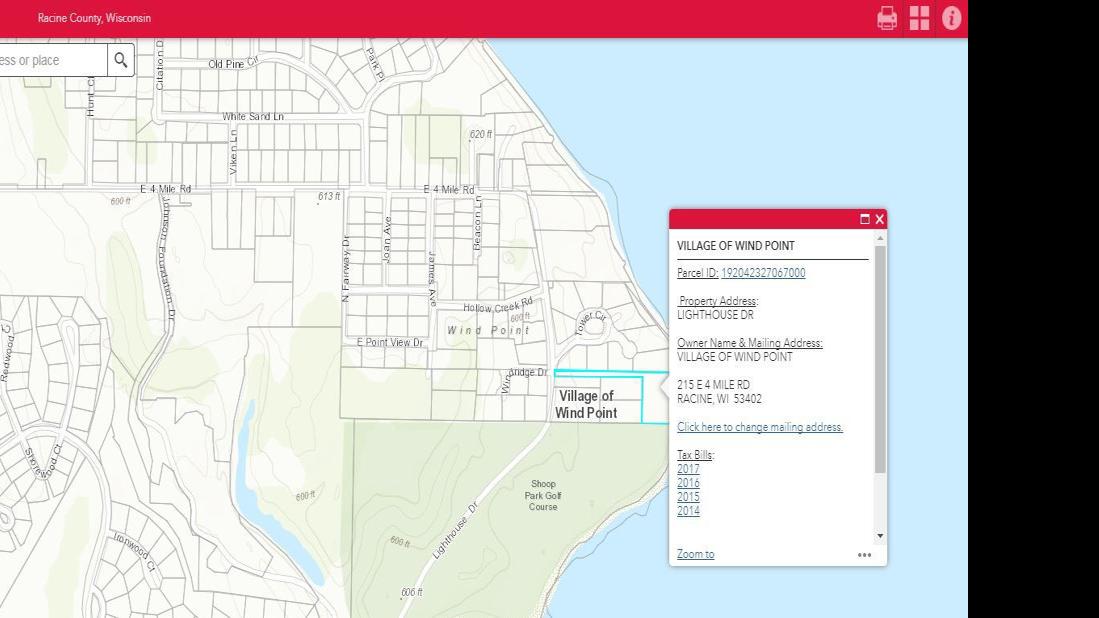
Task: Click the 620 ft elevation marker
Action: coord(480,134)
